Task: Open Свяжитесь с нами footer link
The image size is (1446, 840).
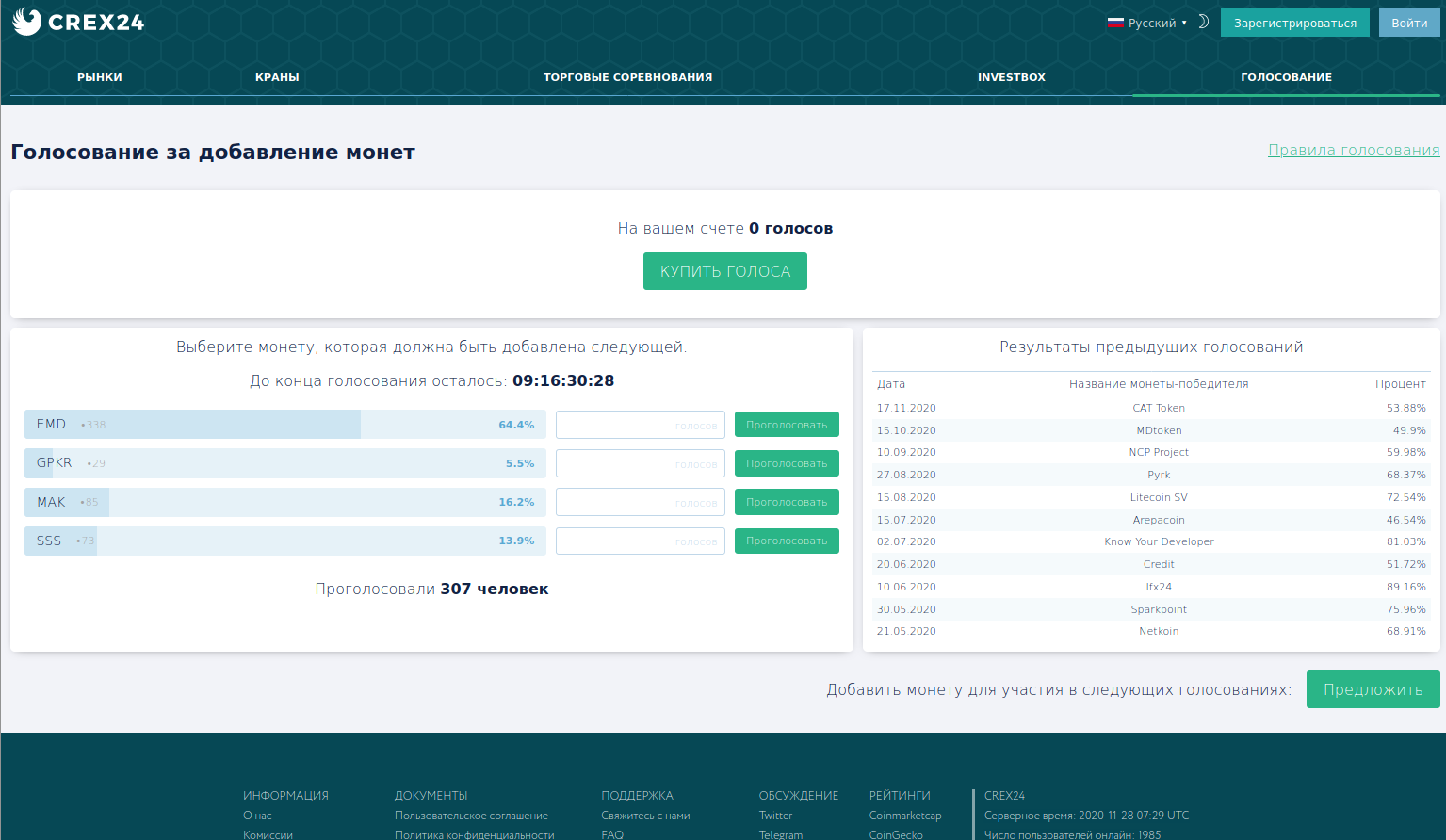Action: (x=645, y=816)
